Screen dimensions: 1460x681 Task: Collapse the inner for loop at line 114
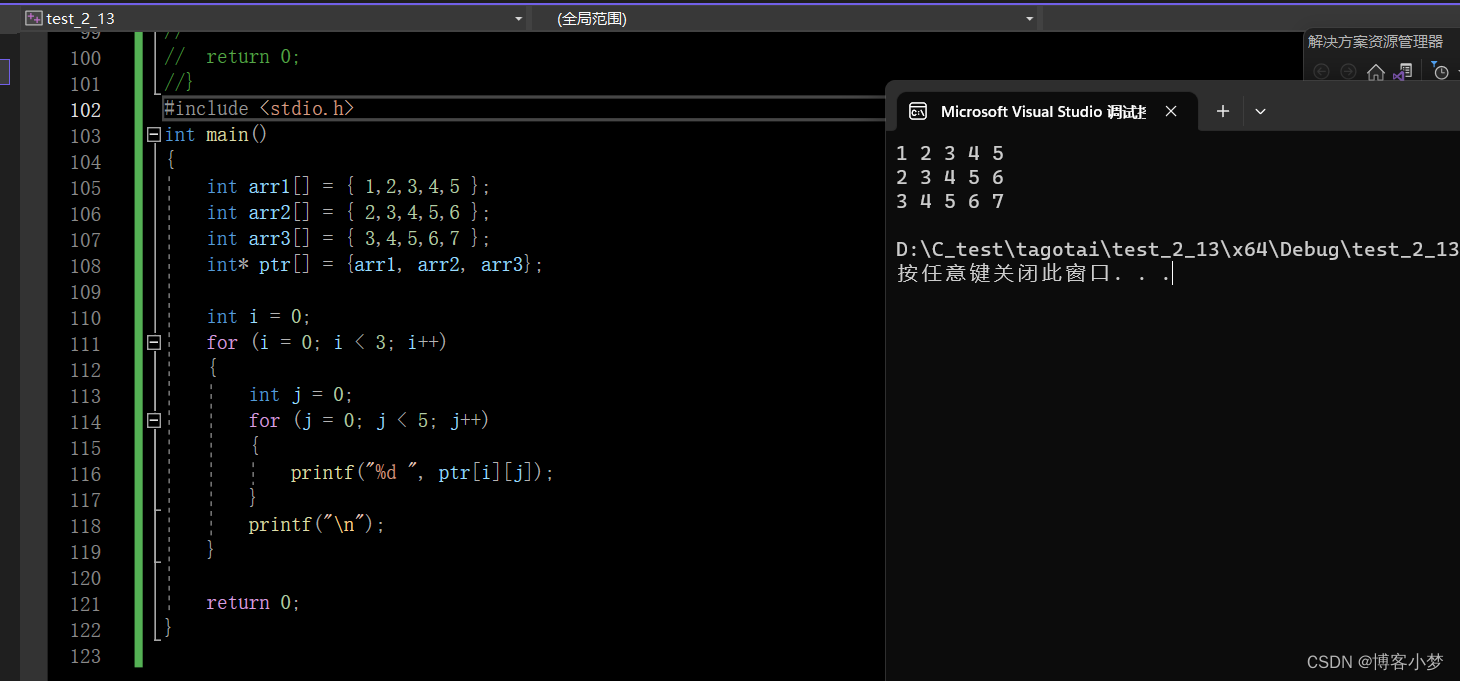[x=154, y=420]
